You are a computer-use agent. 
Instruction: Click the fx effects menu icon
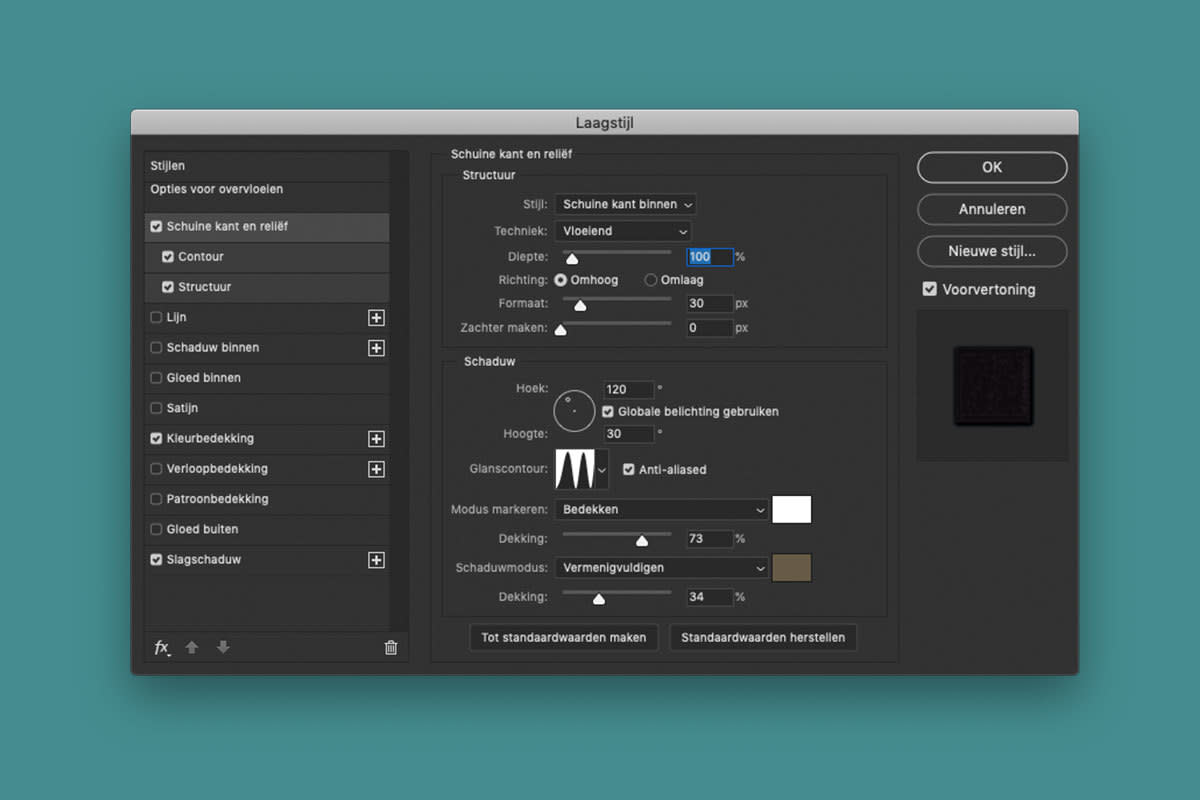click(162, 648)
